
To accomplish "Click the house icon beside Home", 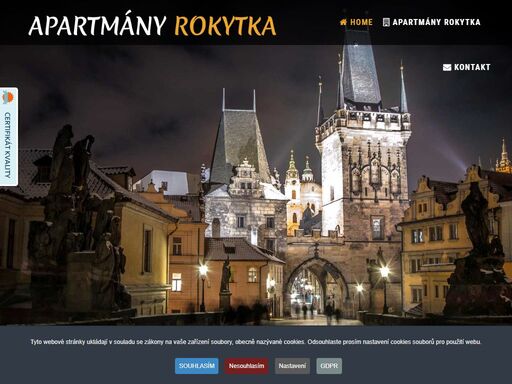I will coord(343,22).
